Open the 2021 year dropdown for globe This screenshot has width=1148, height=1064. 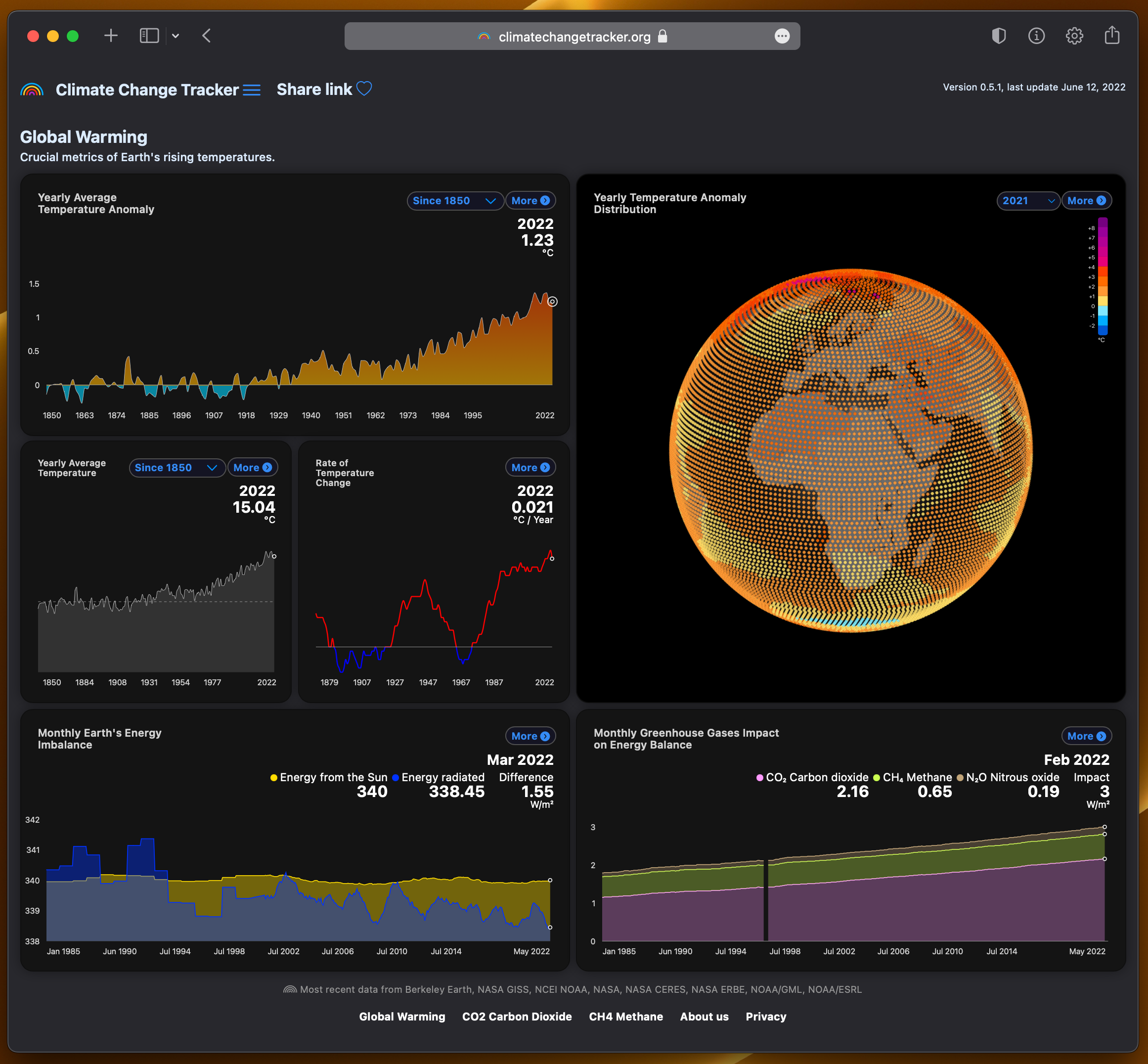point(1028,200)
